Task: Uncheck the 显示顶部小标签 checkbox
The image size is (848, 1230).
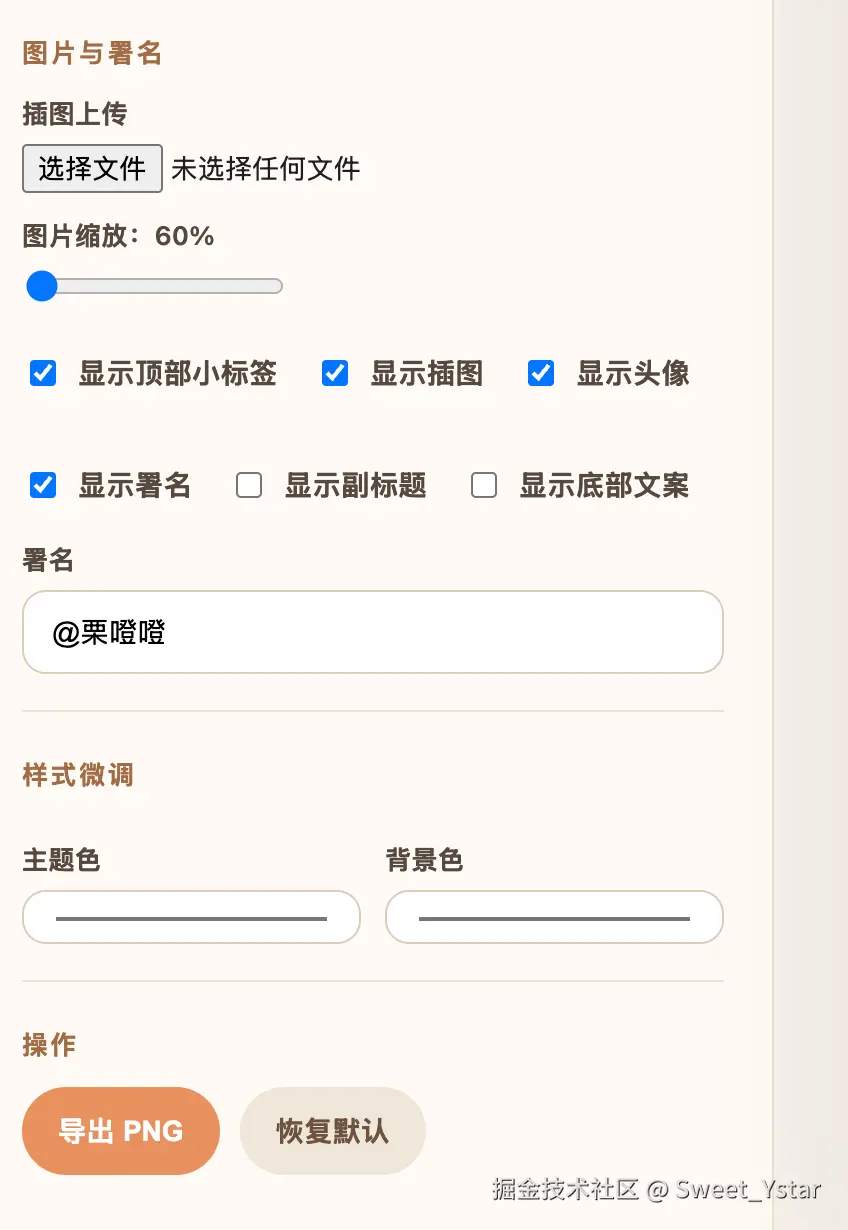Action: [42, 373]
